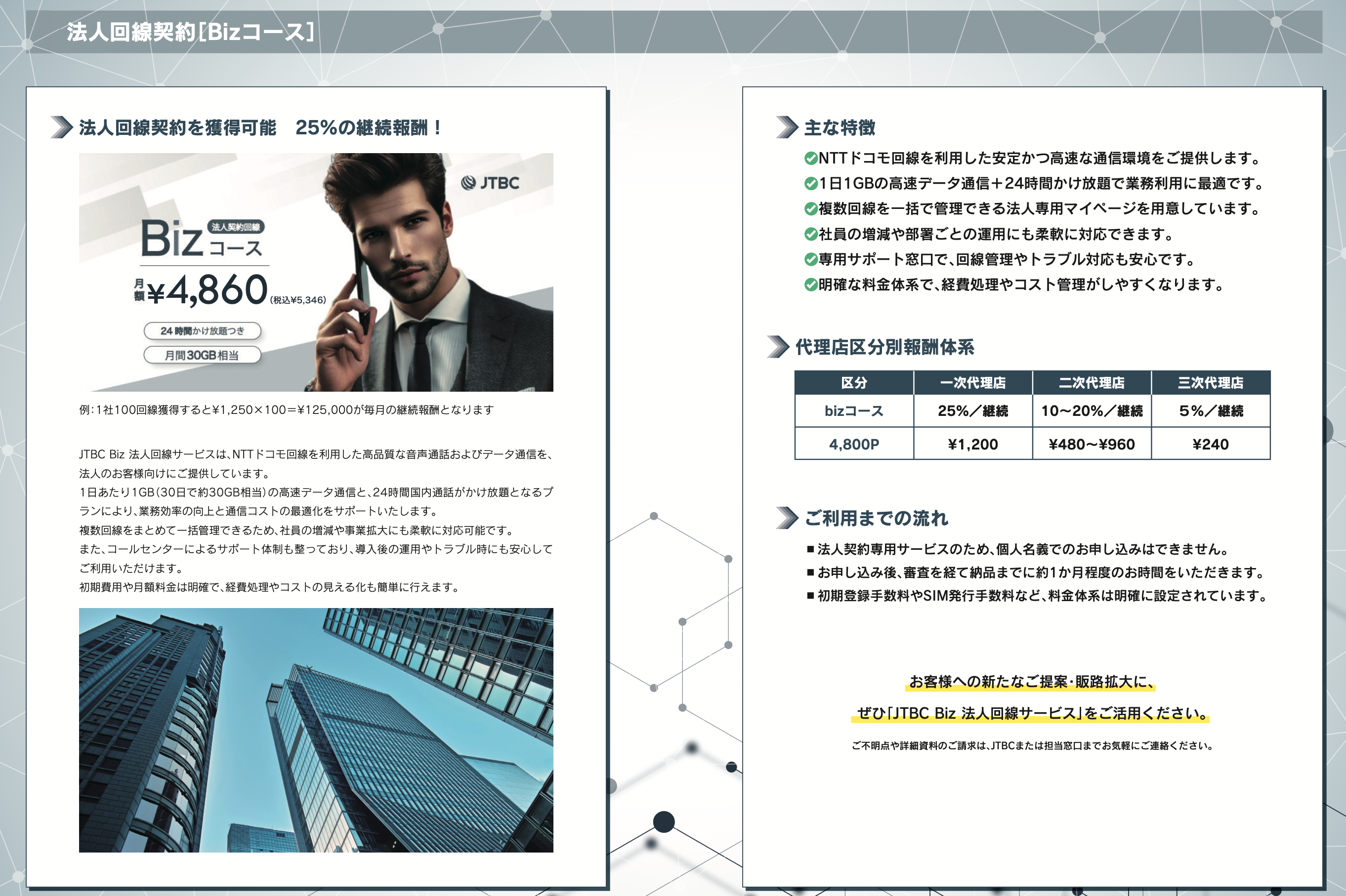Viewport: 1346px width, 896px height.
Task: Click 初期登録手数料やSIM発行手数料 bullet line
Action: coord(1037,595)
